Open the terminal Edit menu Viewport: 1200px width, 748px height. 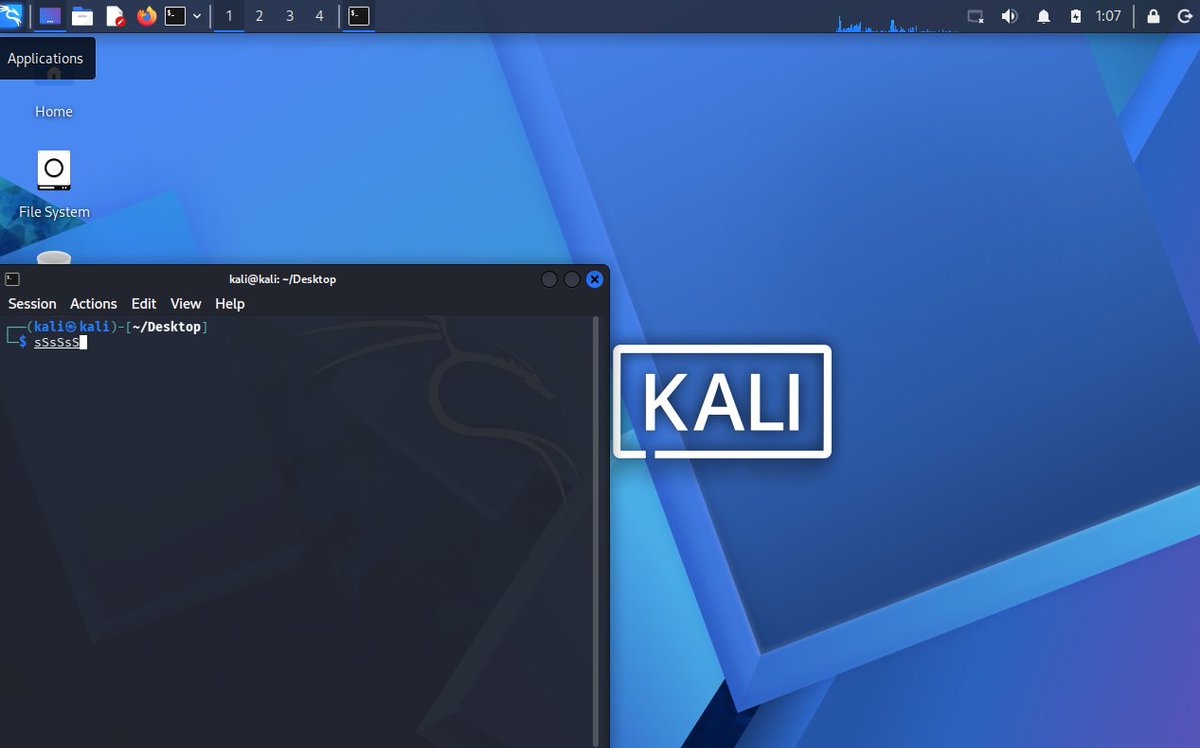[x=144, y=304]
